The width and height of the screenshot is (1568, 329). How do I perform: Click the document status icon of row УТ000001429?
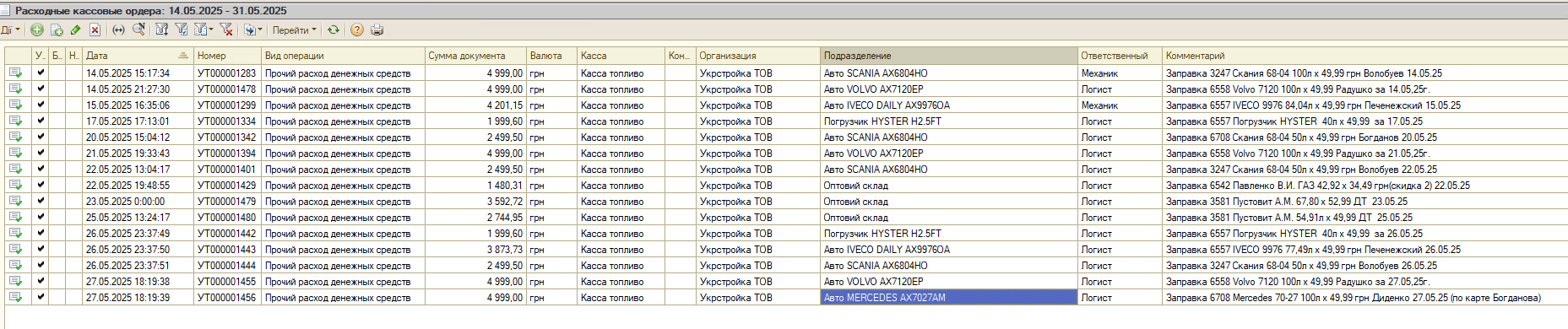16,185
